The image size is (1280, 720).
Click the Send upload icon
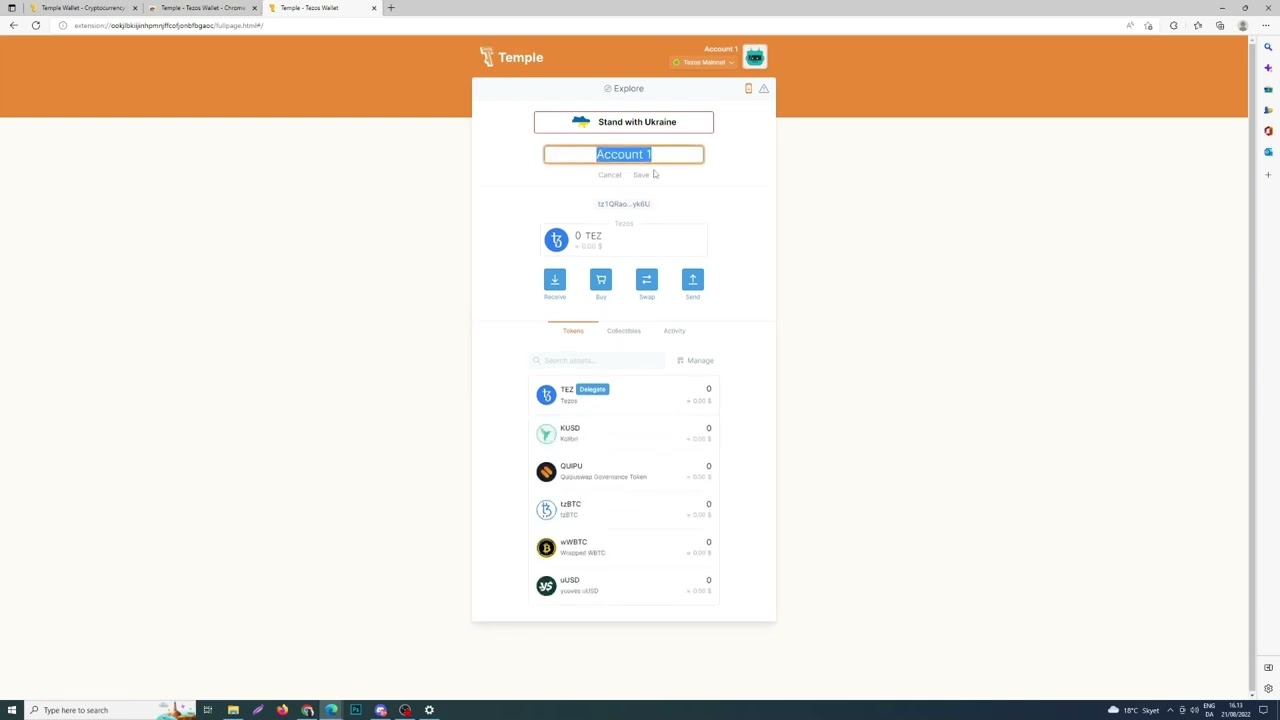pyautogui.click(x=693, y=279)
